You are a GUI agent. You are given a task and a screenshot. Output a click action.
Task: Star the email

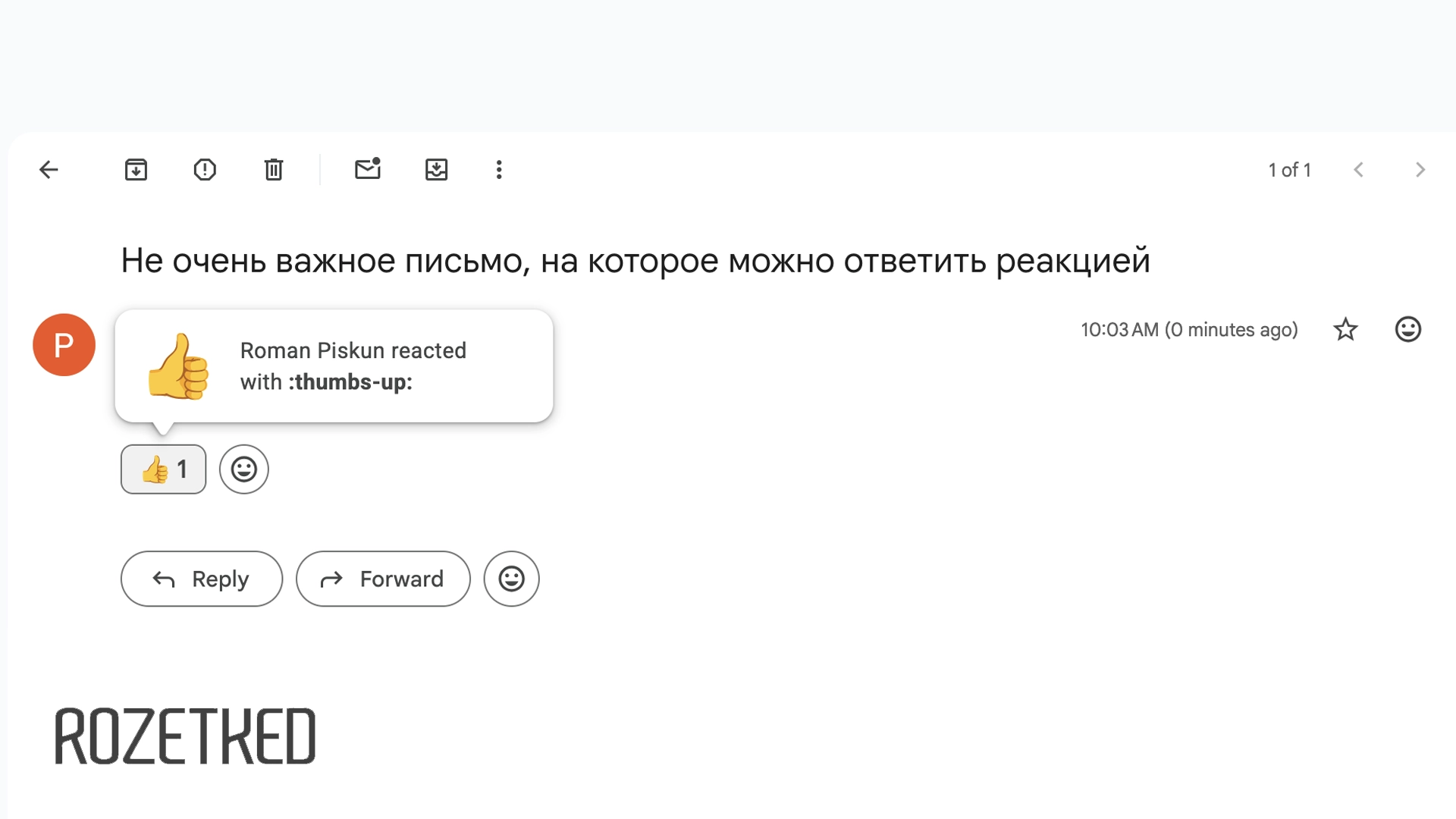[1345, 329]
